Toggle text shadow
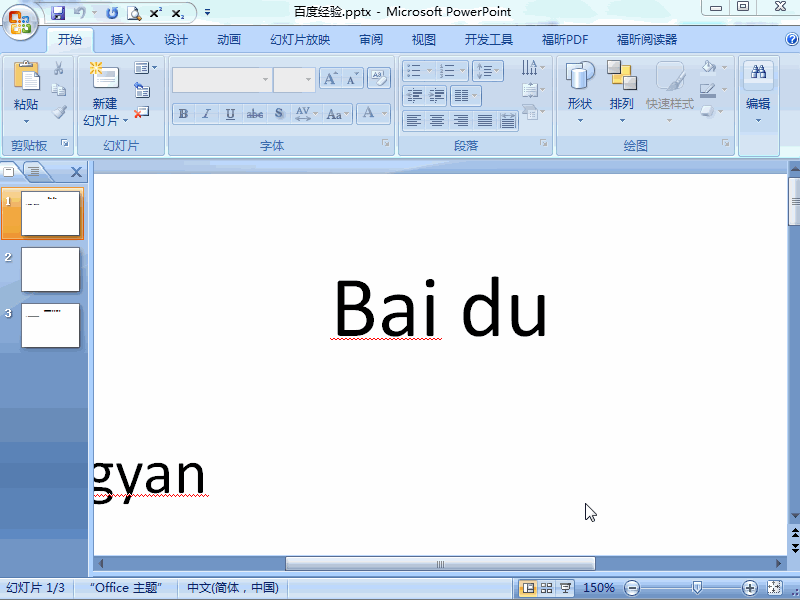 279,114
